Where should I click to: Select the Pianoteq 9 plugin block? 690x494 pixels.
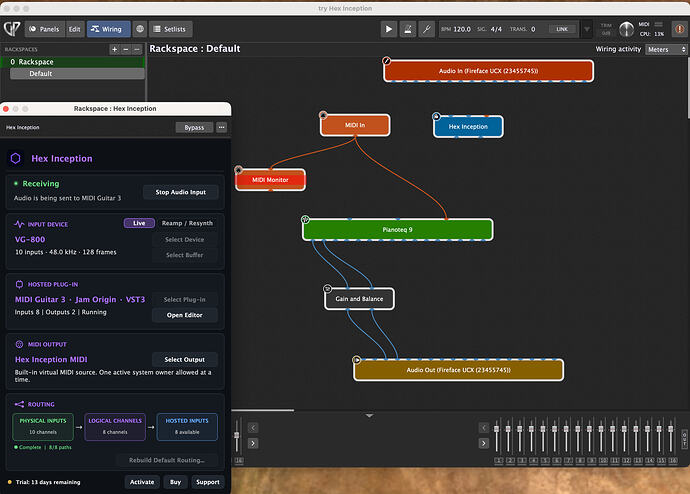tap(397, 230)
